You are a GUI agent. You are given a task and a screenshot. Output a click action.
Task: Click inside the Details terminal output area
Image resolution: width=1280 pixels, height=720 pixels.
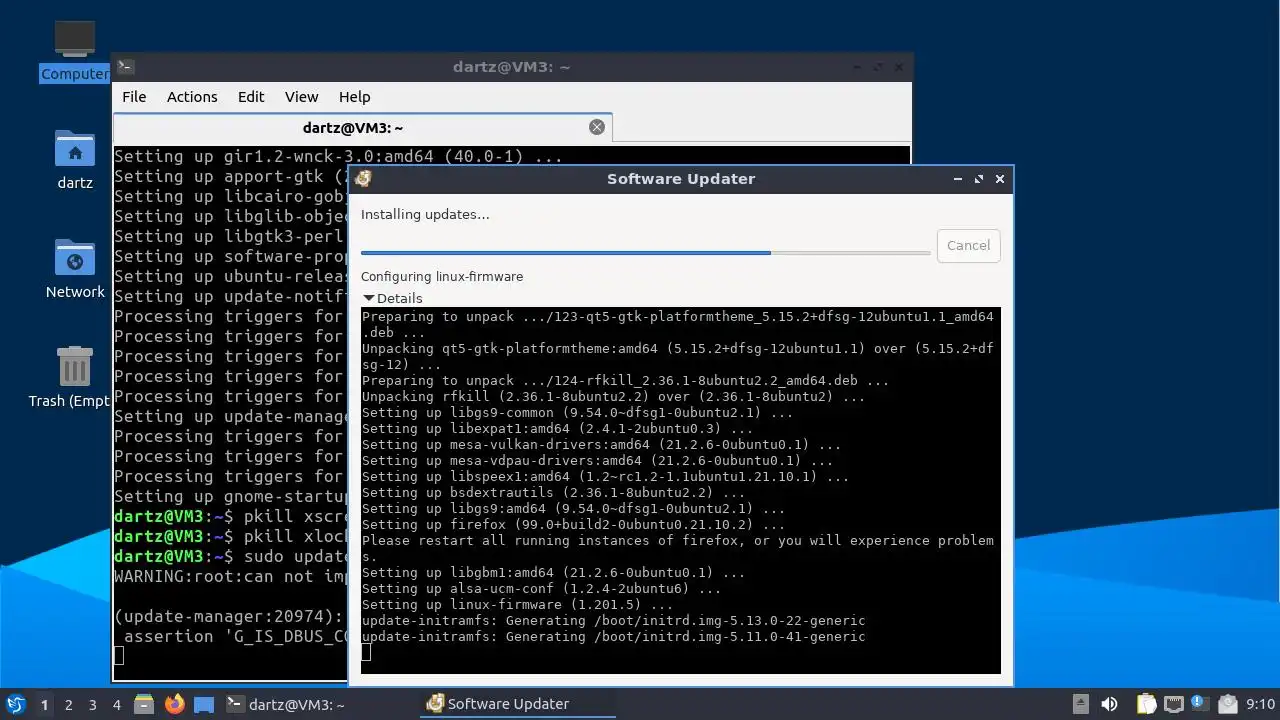681,491
